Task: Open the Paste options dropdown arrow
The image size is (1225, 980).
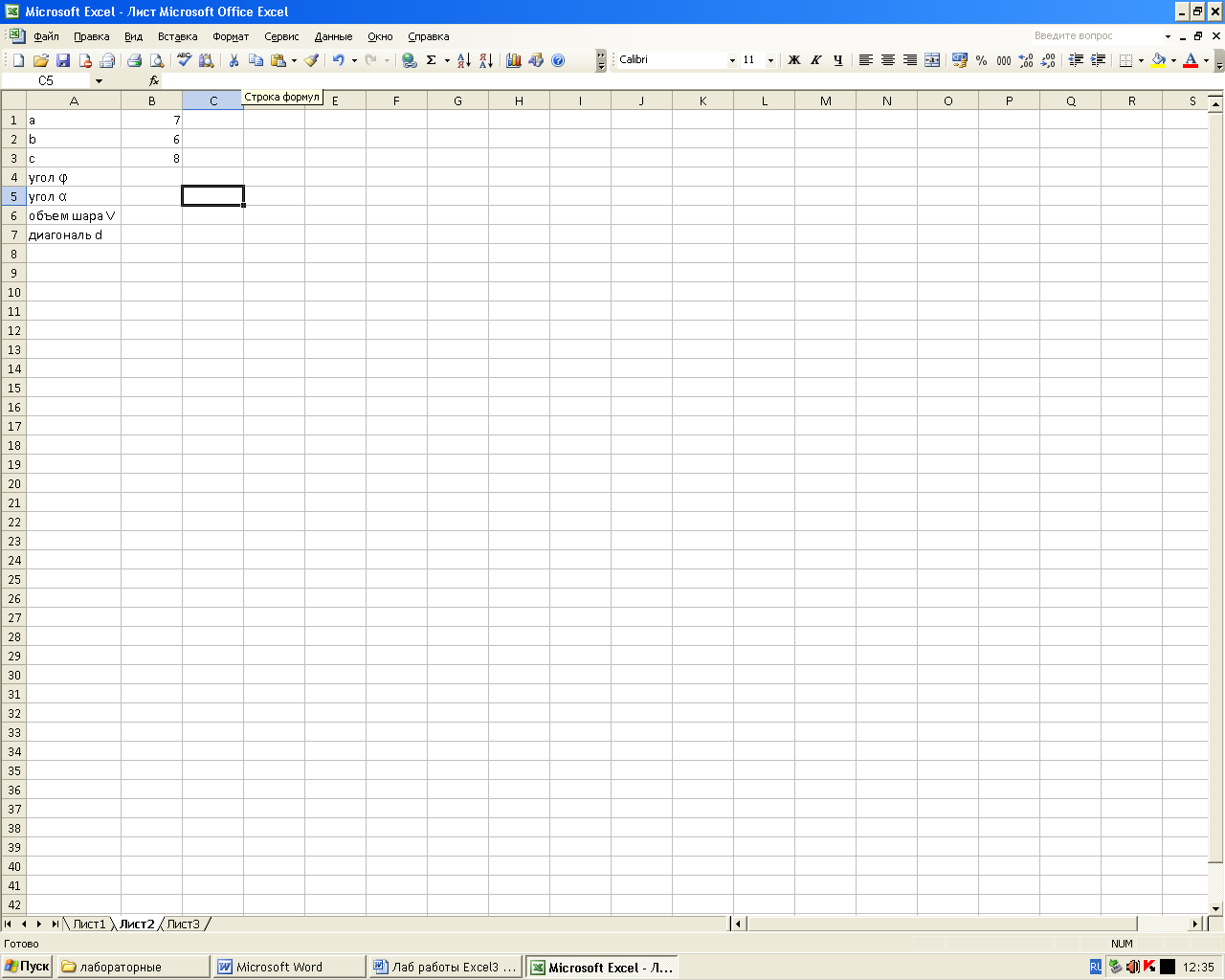Action: pyautogui.click(x=294, y=60)
